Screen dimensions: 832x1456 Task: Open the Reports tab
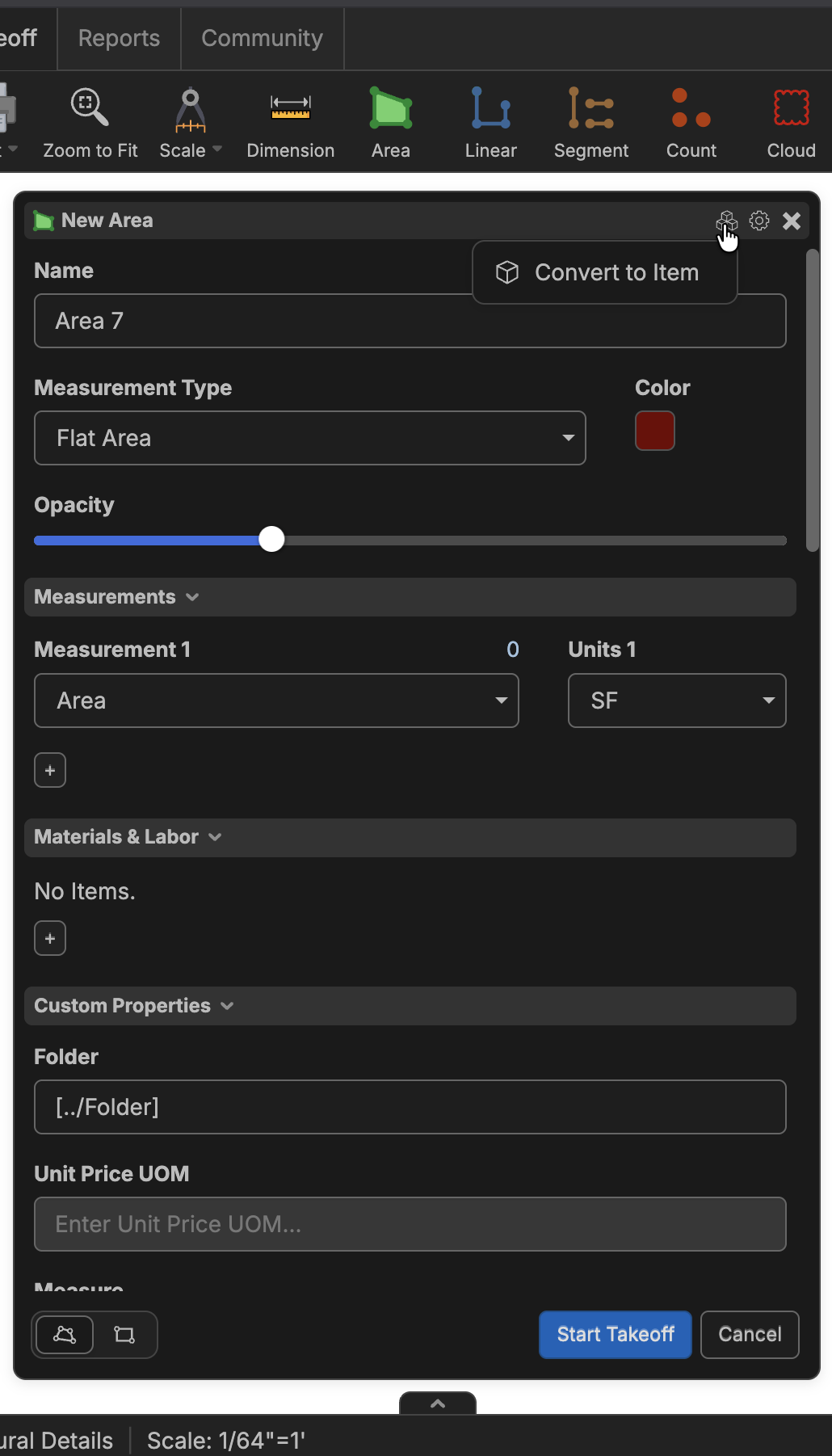[x=119, y=38]
